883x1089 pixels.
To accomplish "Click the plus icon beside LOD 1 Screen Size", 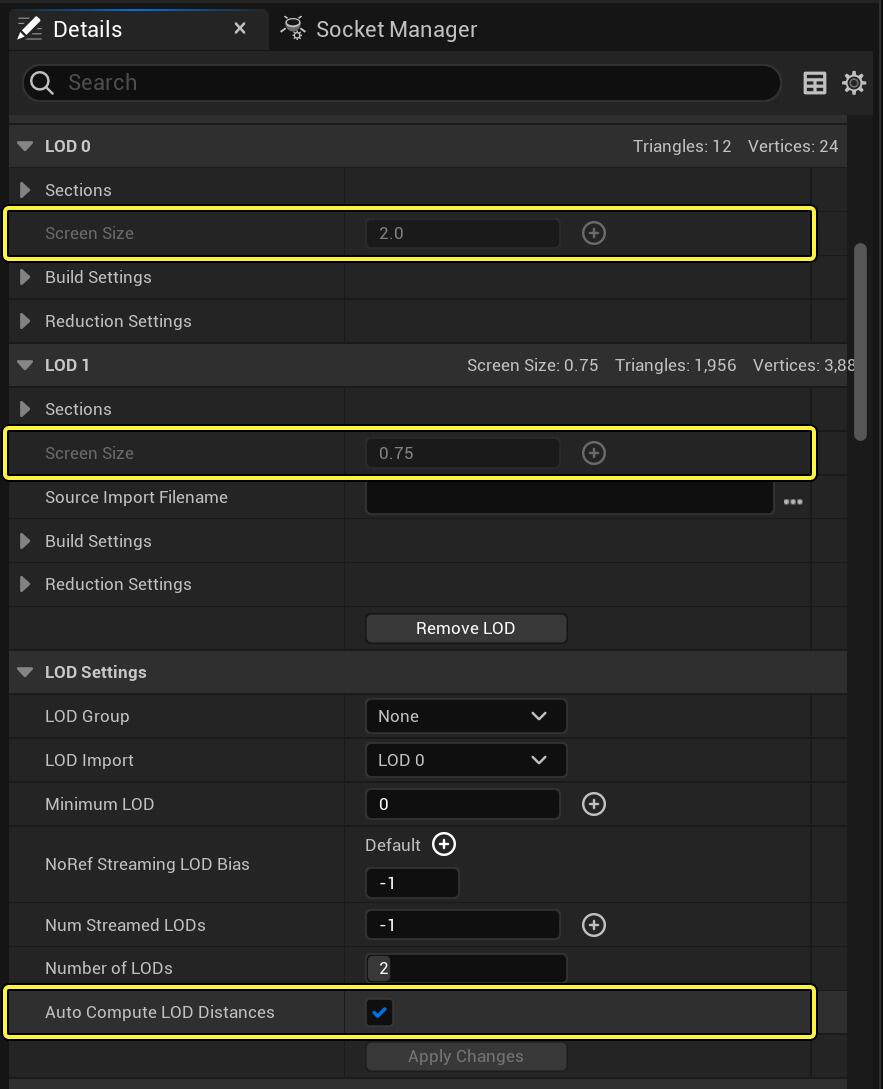I will coord(594,453).
